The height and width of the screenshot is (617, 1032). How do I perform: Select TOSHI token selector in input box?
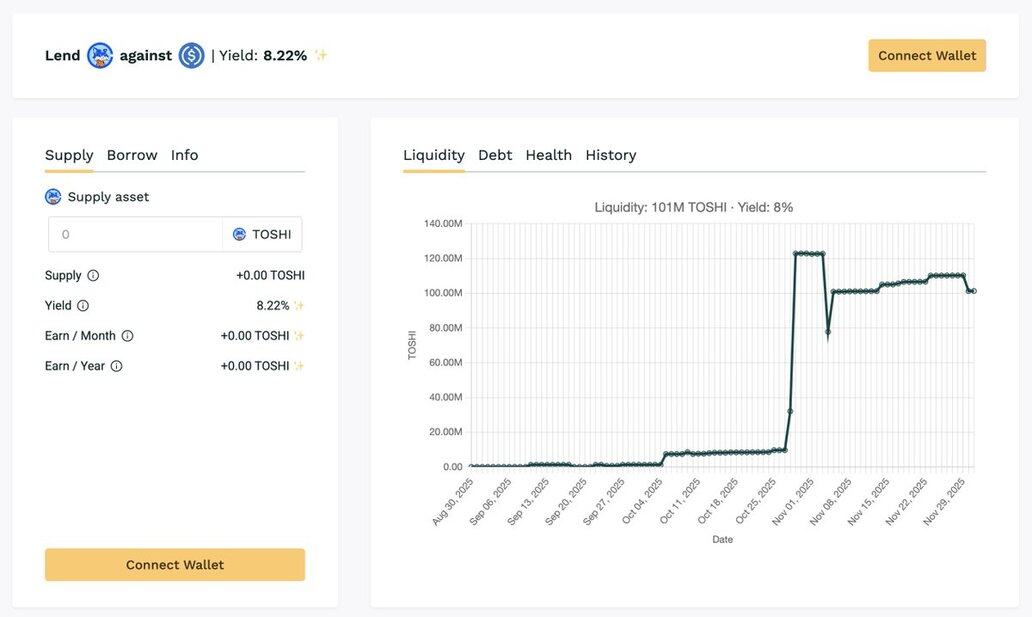point(262,235)
